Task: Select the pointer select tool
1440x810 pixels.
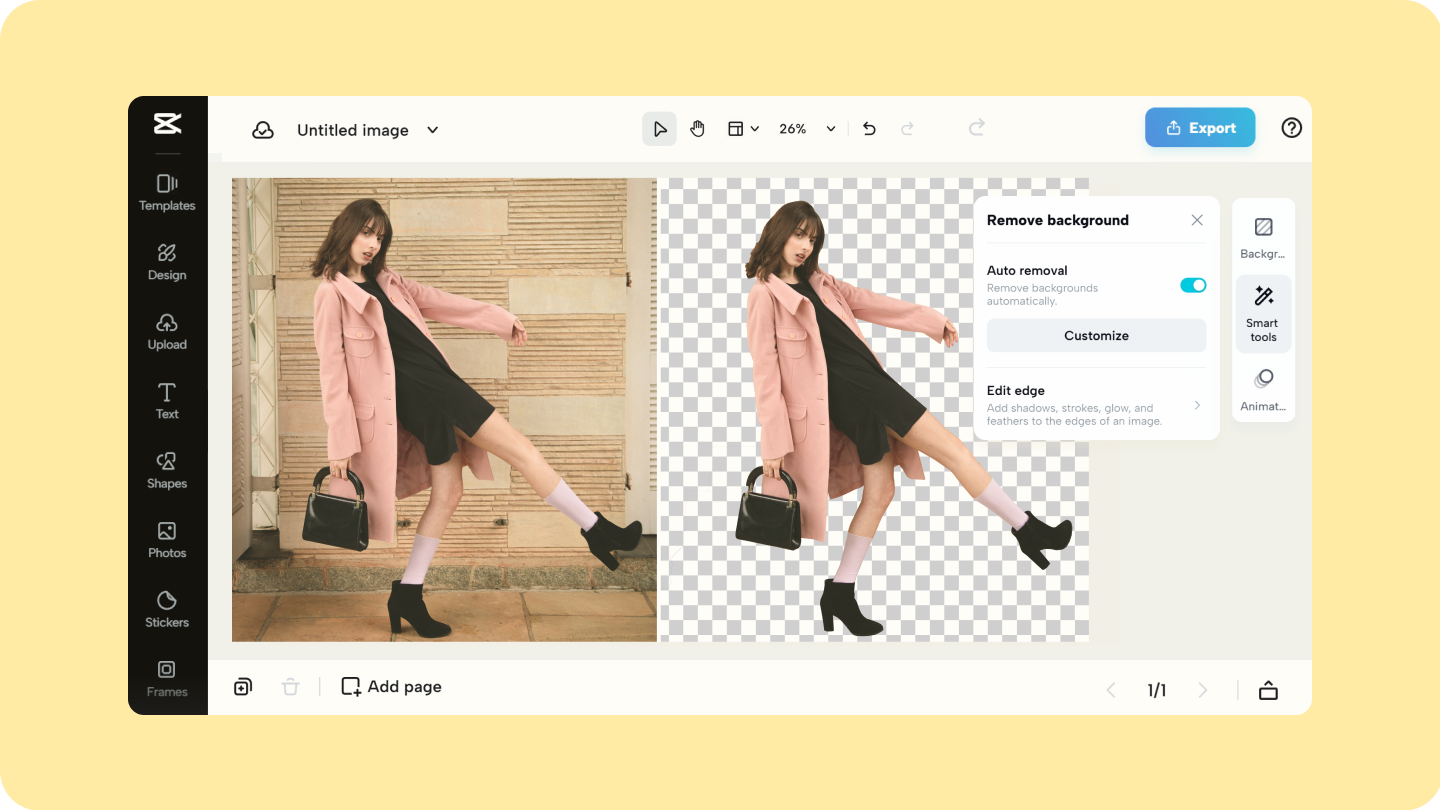Action: [659, 129]
